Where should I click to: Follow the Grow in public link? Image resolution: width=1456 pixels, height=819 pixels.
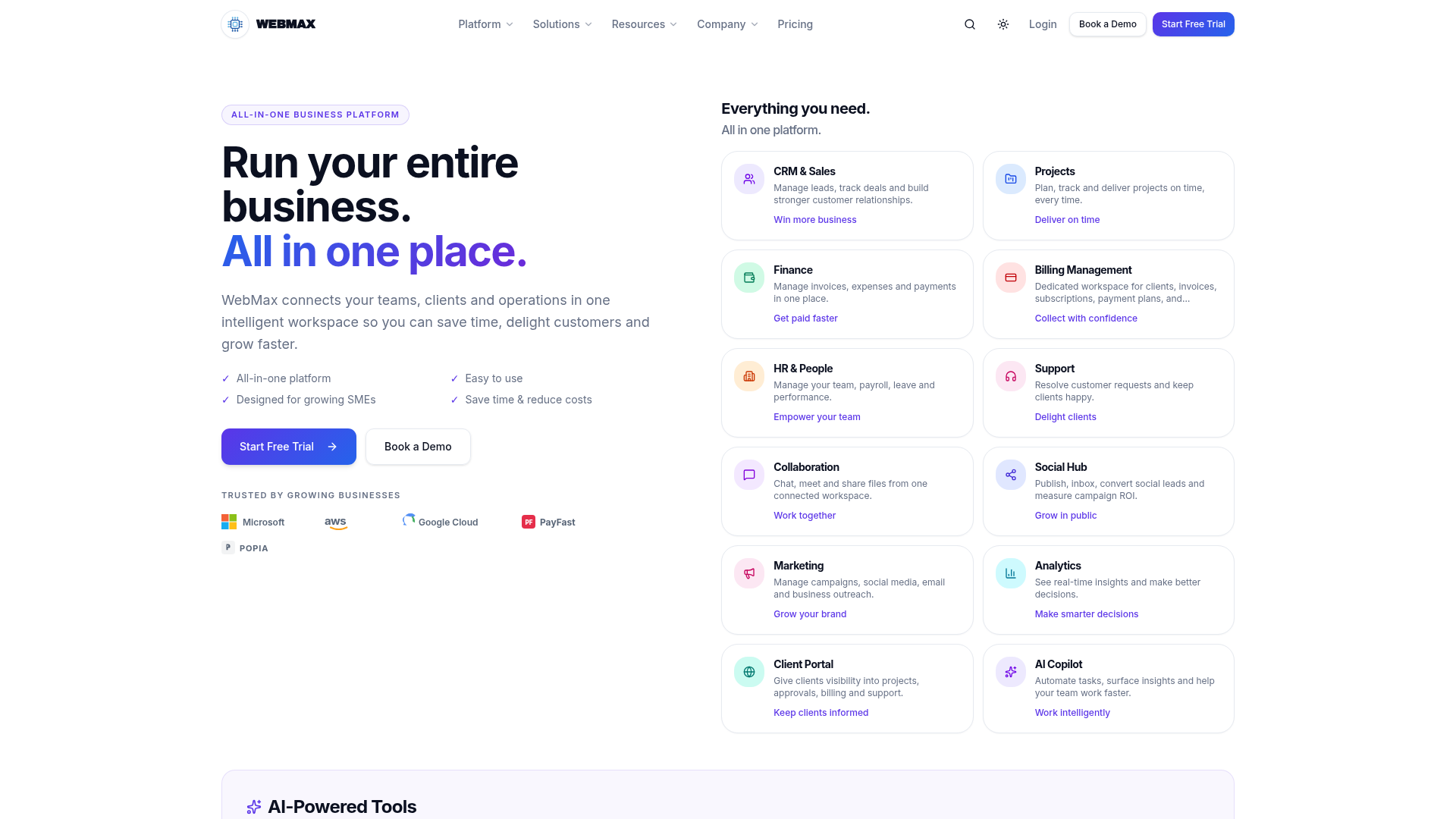[x=1065, y=516]
